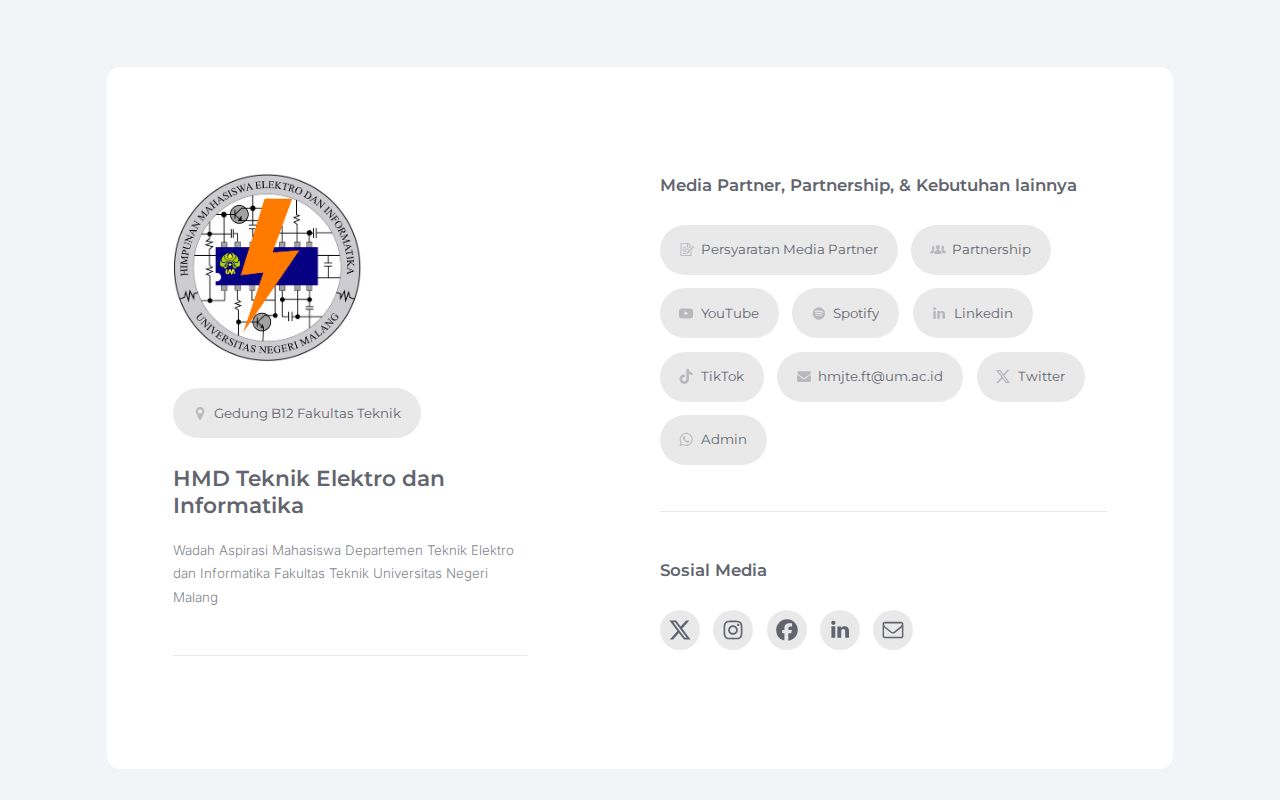
Task: Click the Spotify icon in Spotify button
Action: (819, 313)
